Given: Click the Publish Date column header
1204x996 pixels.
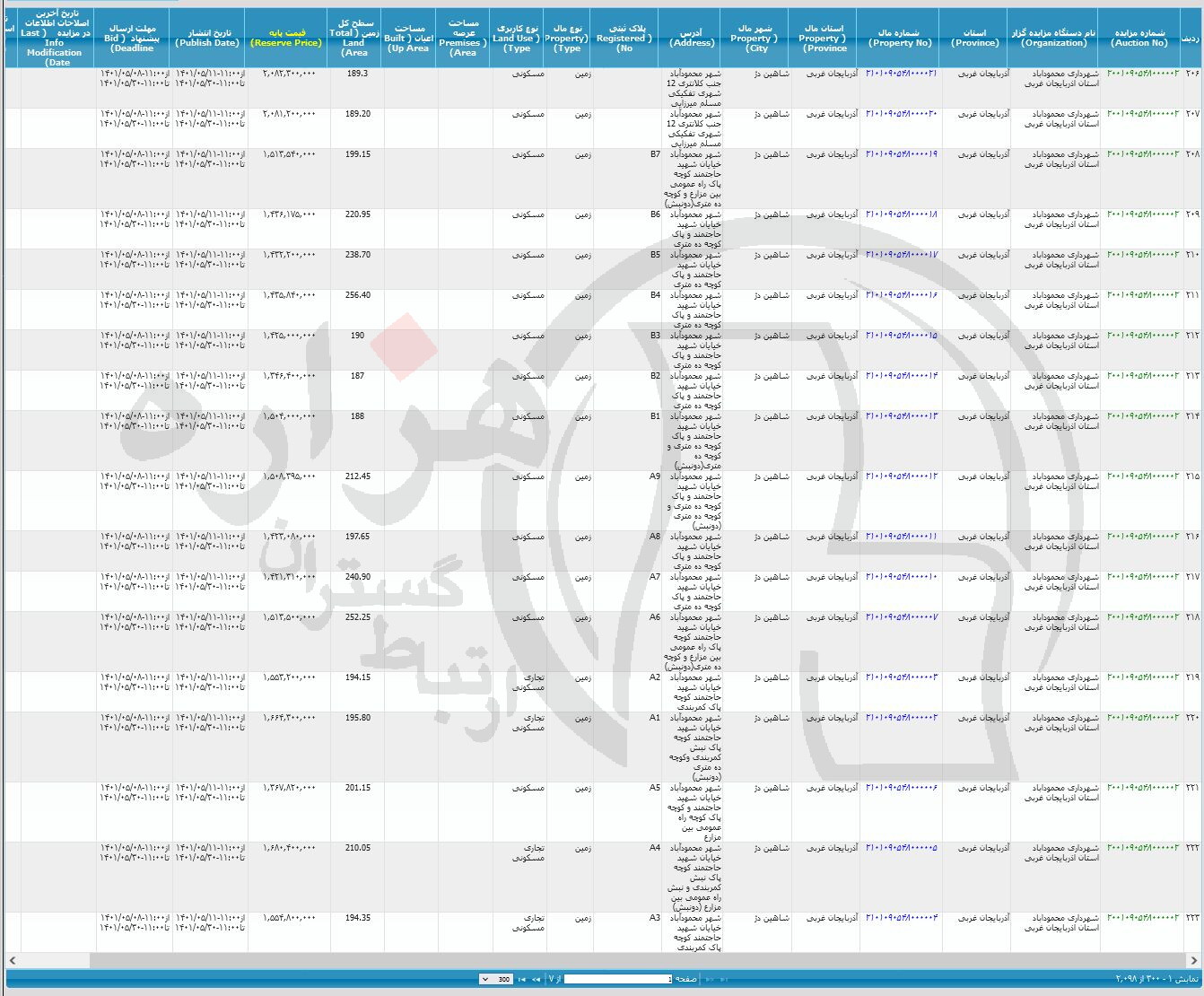Looking at the screenshot, I should click(208, 38).
